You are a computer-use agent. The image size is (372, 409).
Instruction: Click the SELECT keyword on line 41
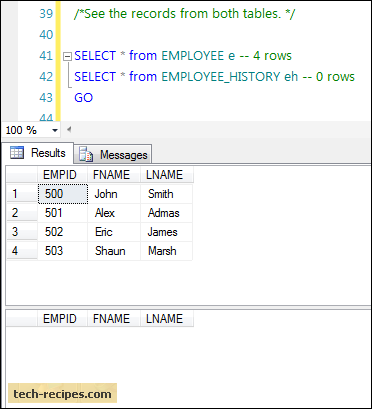coord(95,56)
